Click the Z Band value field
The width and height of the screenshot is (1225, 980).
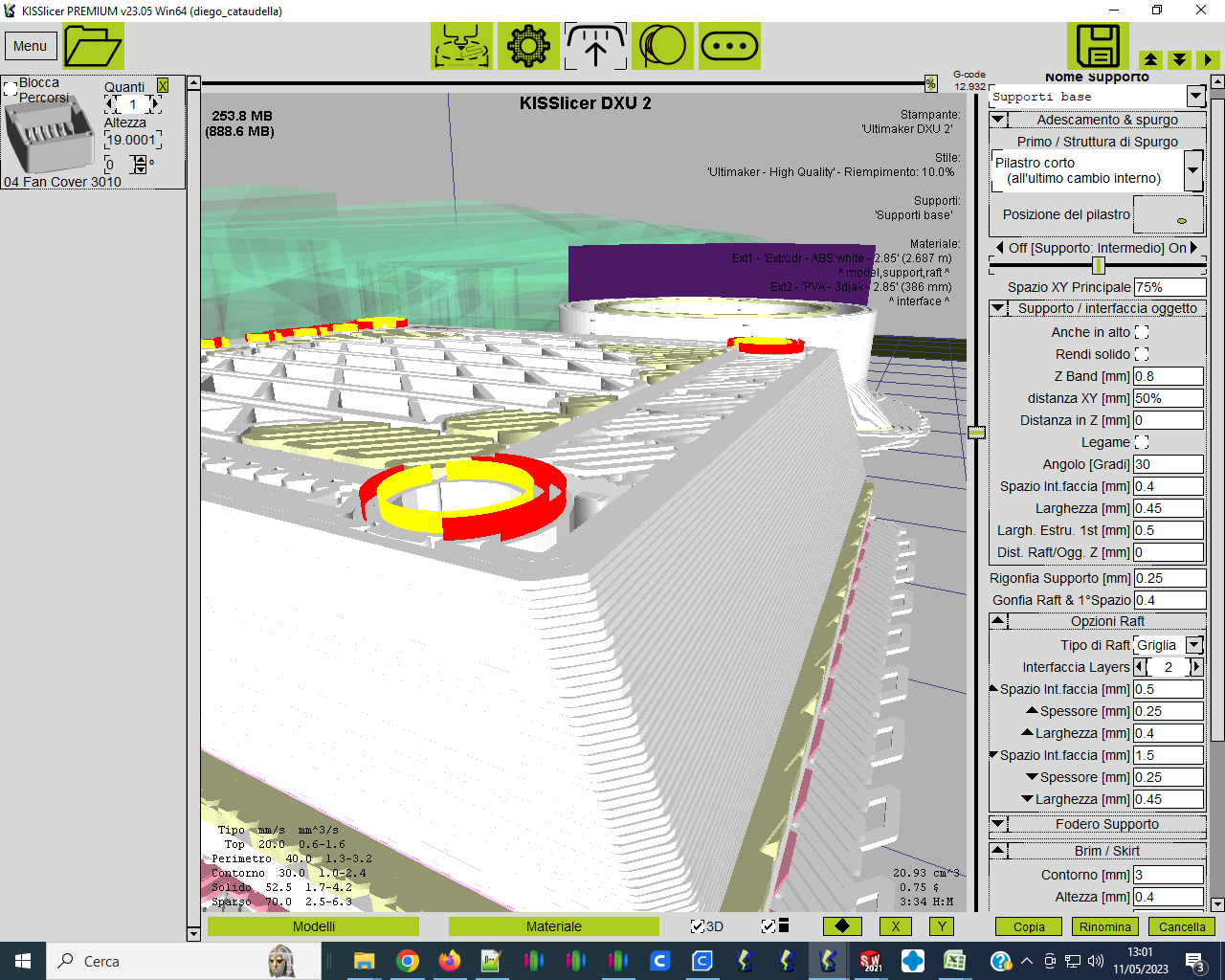point(1169,376)
